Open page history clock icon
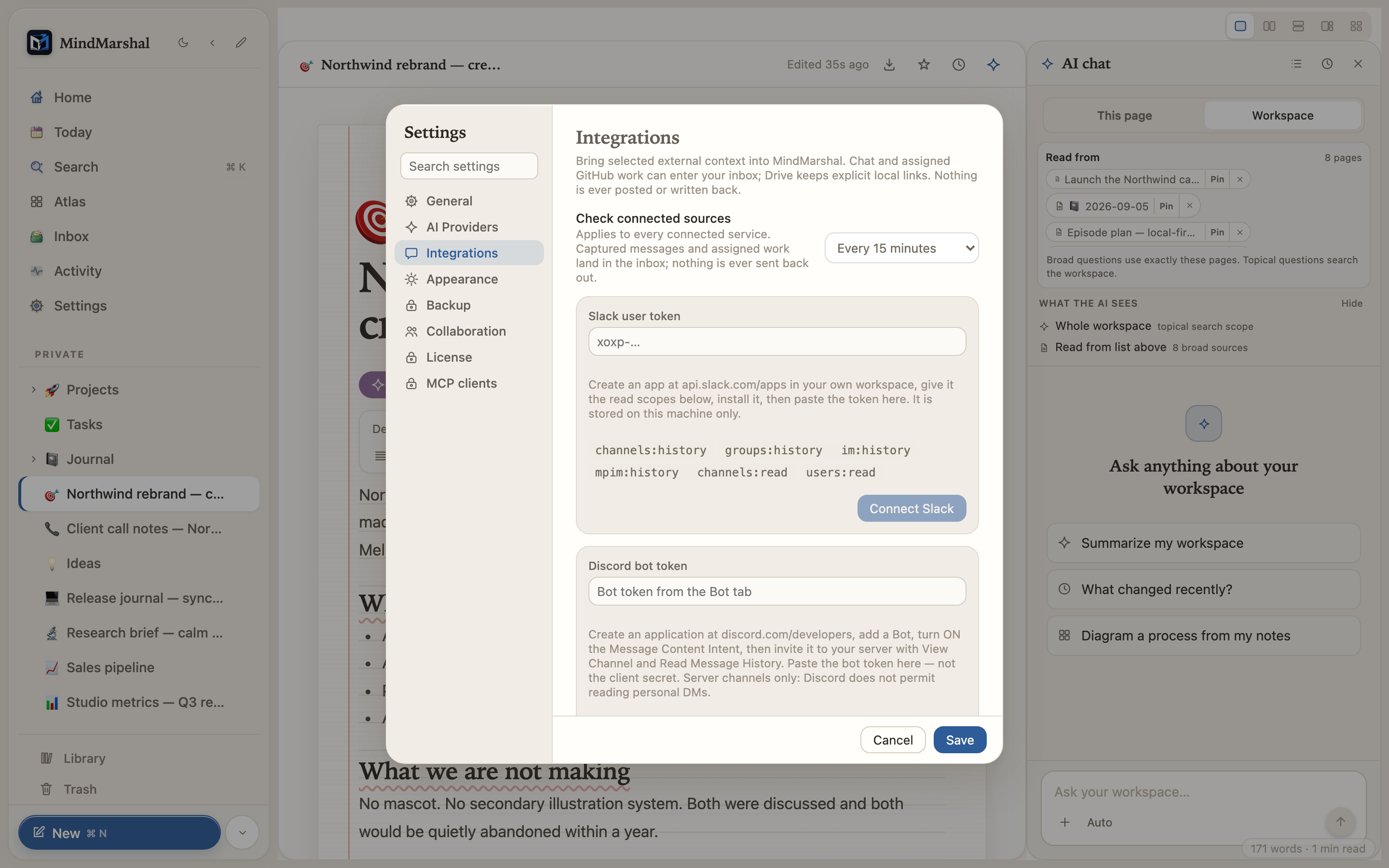Image resolution: width=1389 pixels, height=868 pixels. [x=958, y=65]
